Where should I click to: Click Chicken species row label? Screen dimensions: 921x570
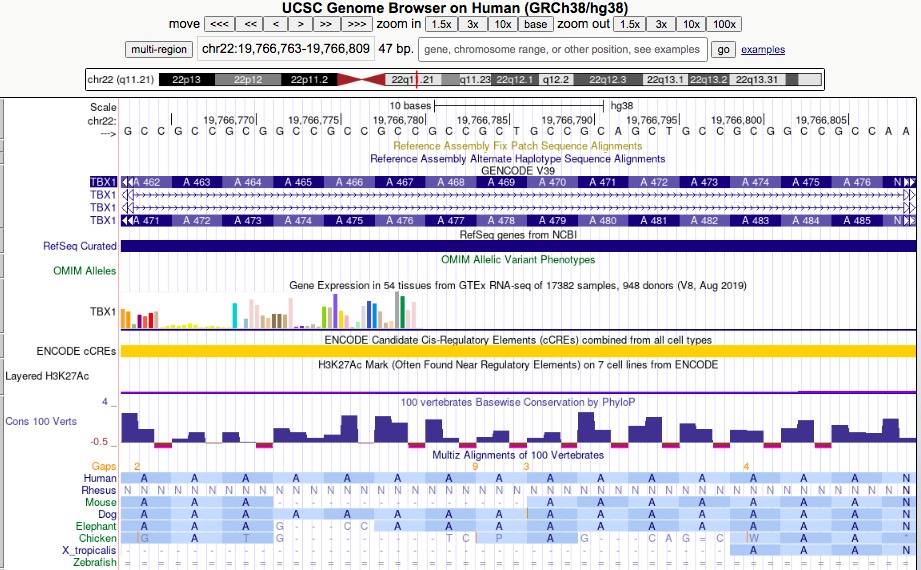(x=98, y=538)
